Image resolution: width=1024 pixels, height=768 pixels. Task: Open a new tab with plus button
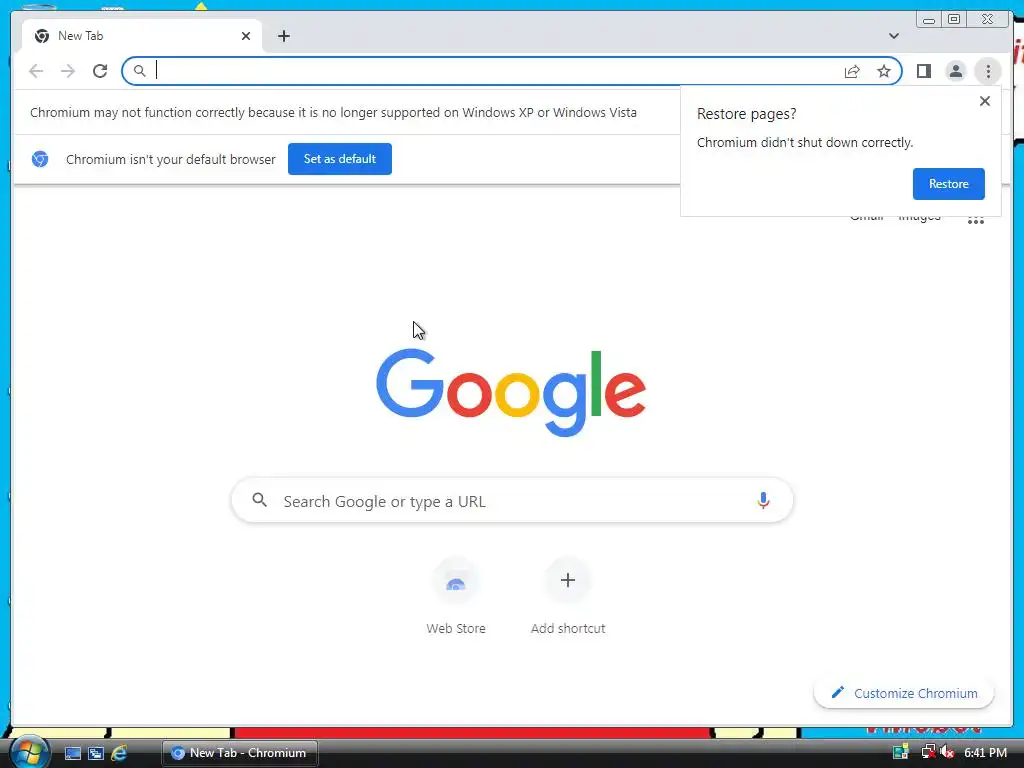[283, 36]
